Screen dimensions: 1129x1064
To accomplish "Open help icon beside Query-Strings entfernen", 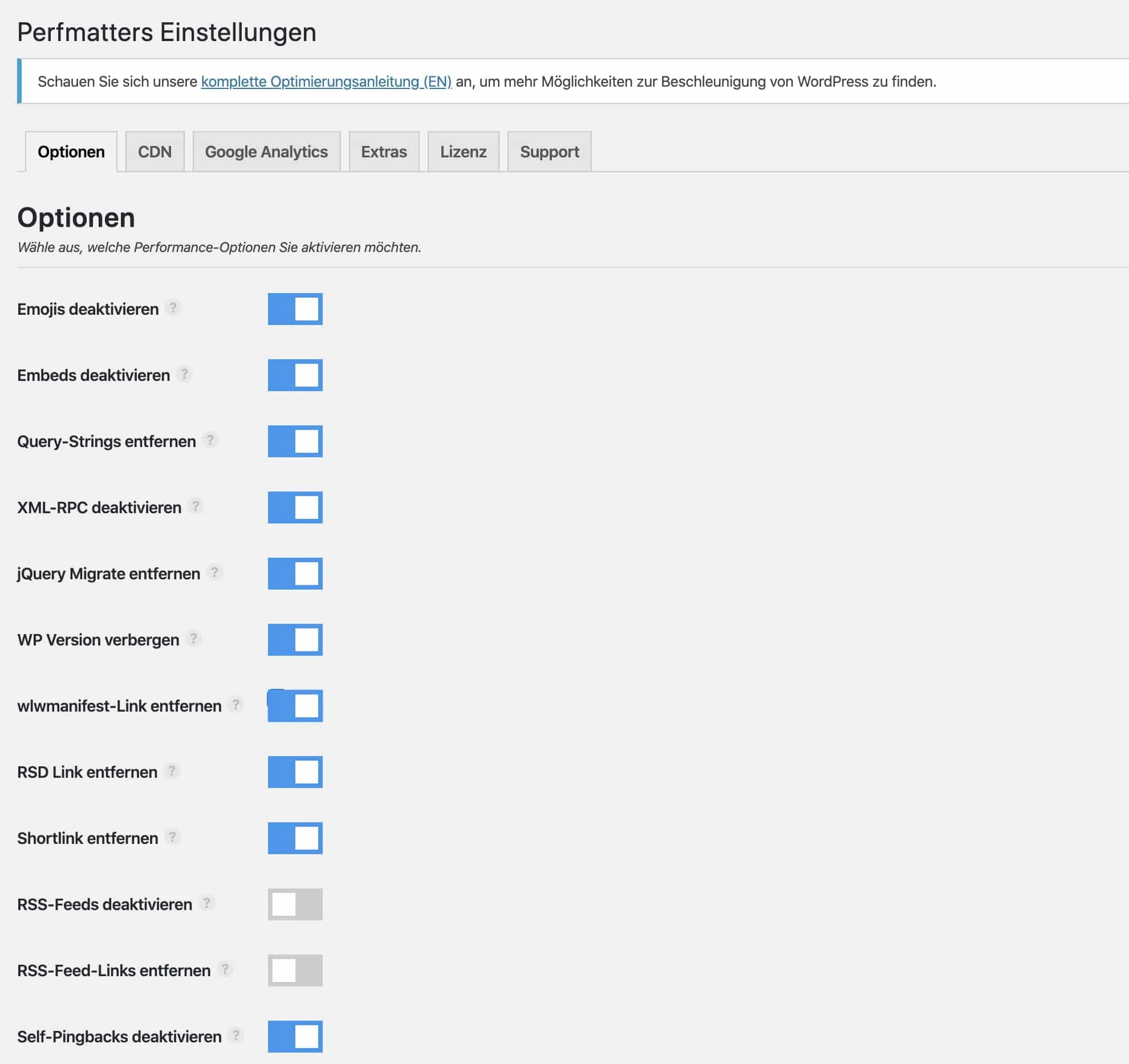I will click(210, 440).
